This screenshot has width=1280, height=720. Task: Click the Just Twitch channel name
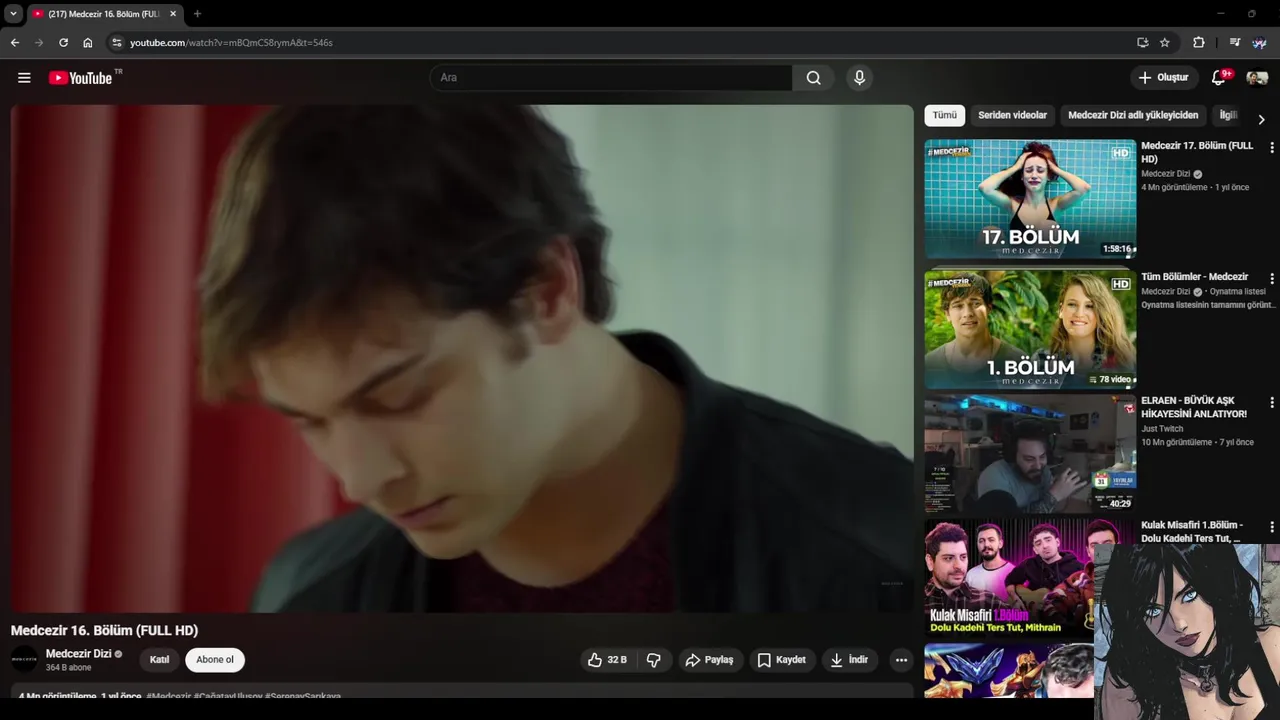click(x=1162, y=429)
